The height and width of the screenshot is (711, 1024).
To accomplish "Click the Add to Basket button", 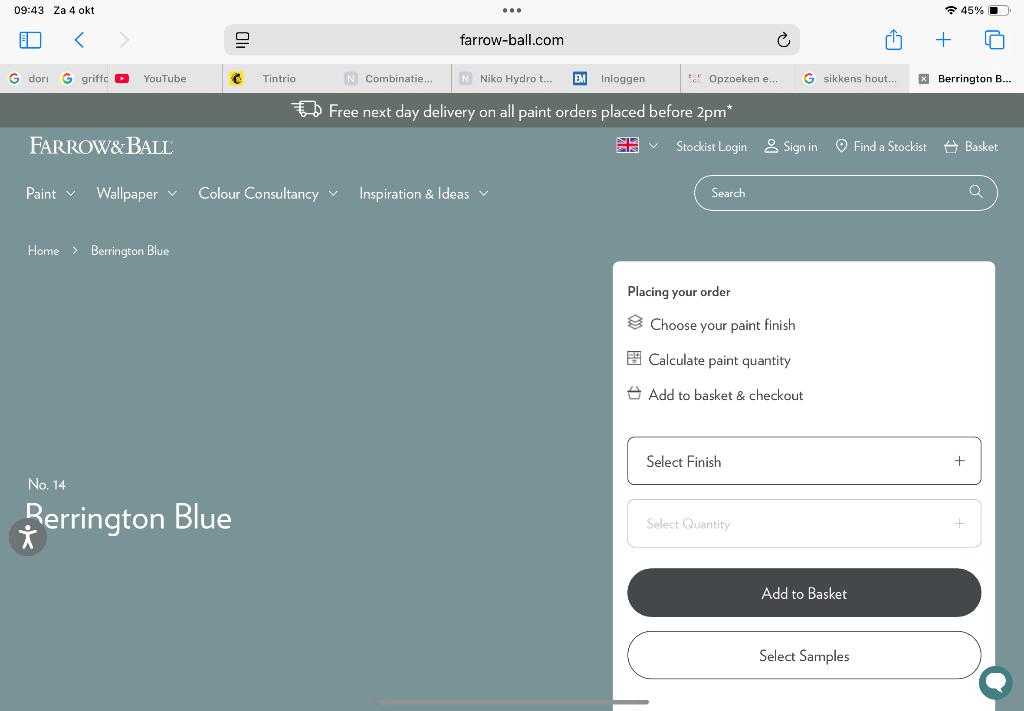I will (803, 593).
